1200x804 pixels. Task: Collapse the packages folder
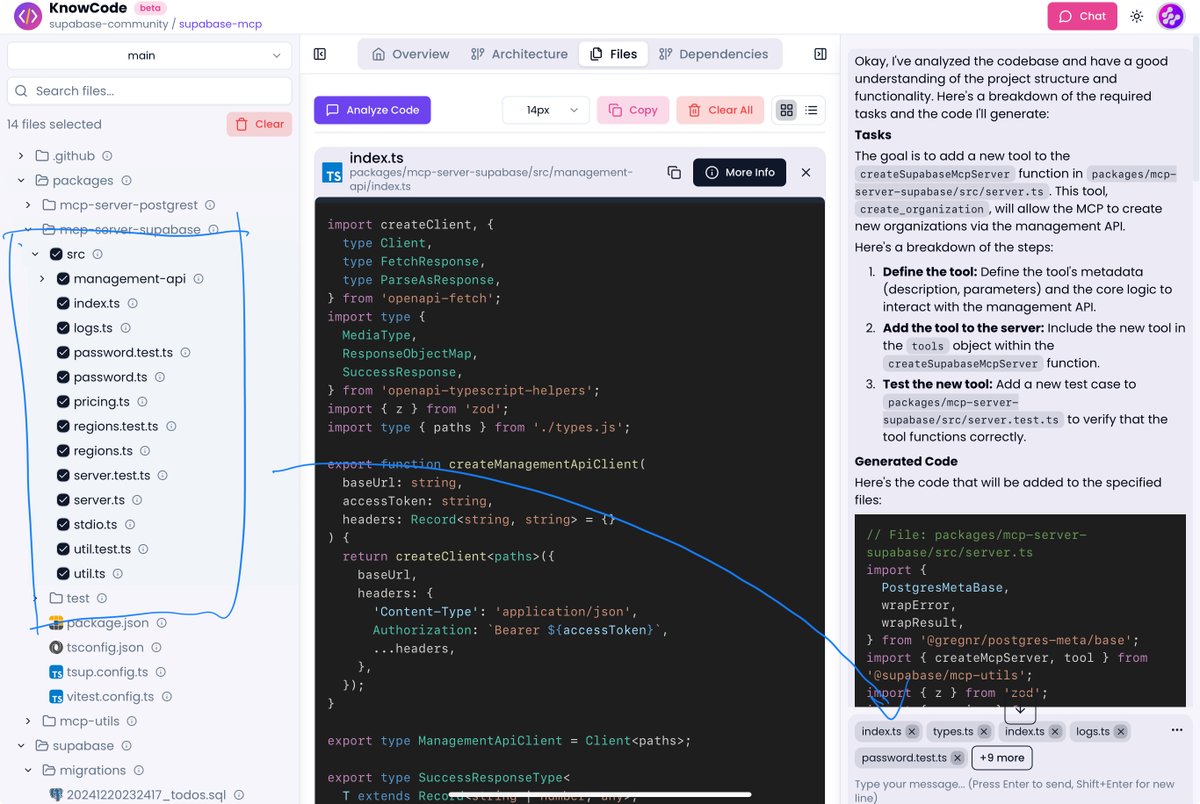pos(21,181)
